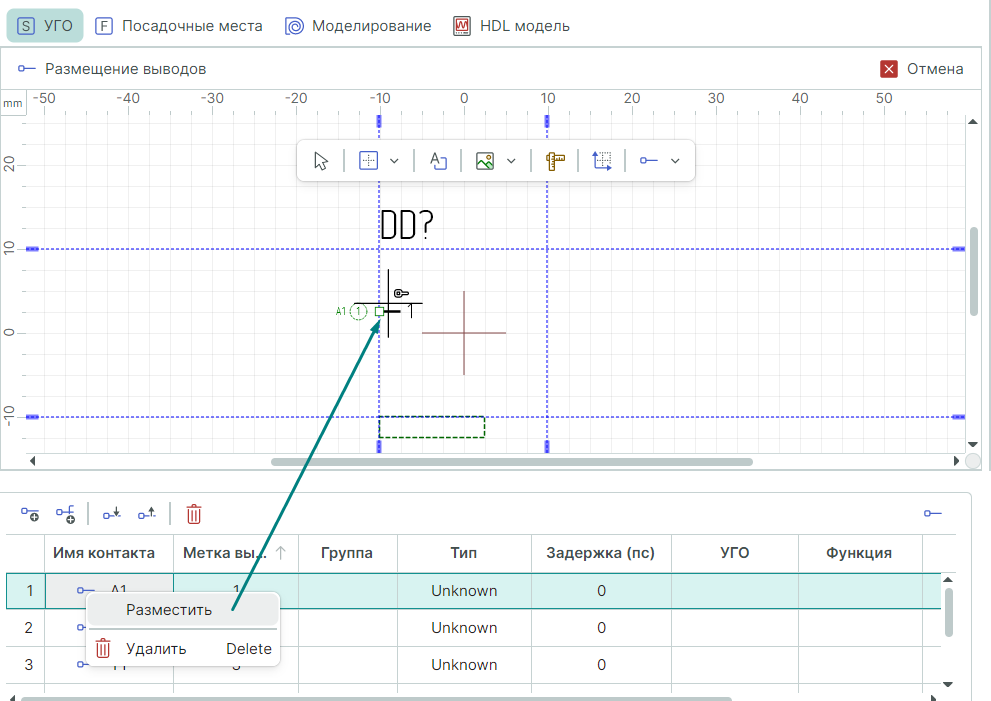Select the arrow pointer tool
Image resolution: width=991 pixels, height=701 pixels.
[321, 161]
